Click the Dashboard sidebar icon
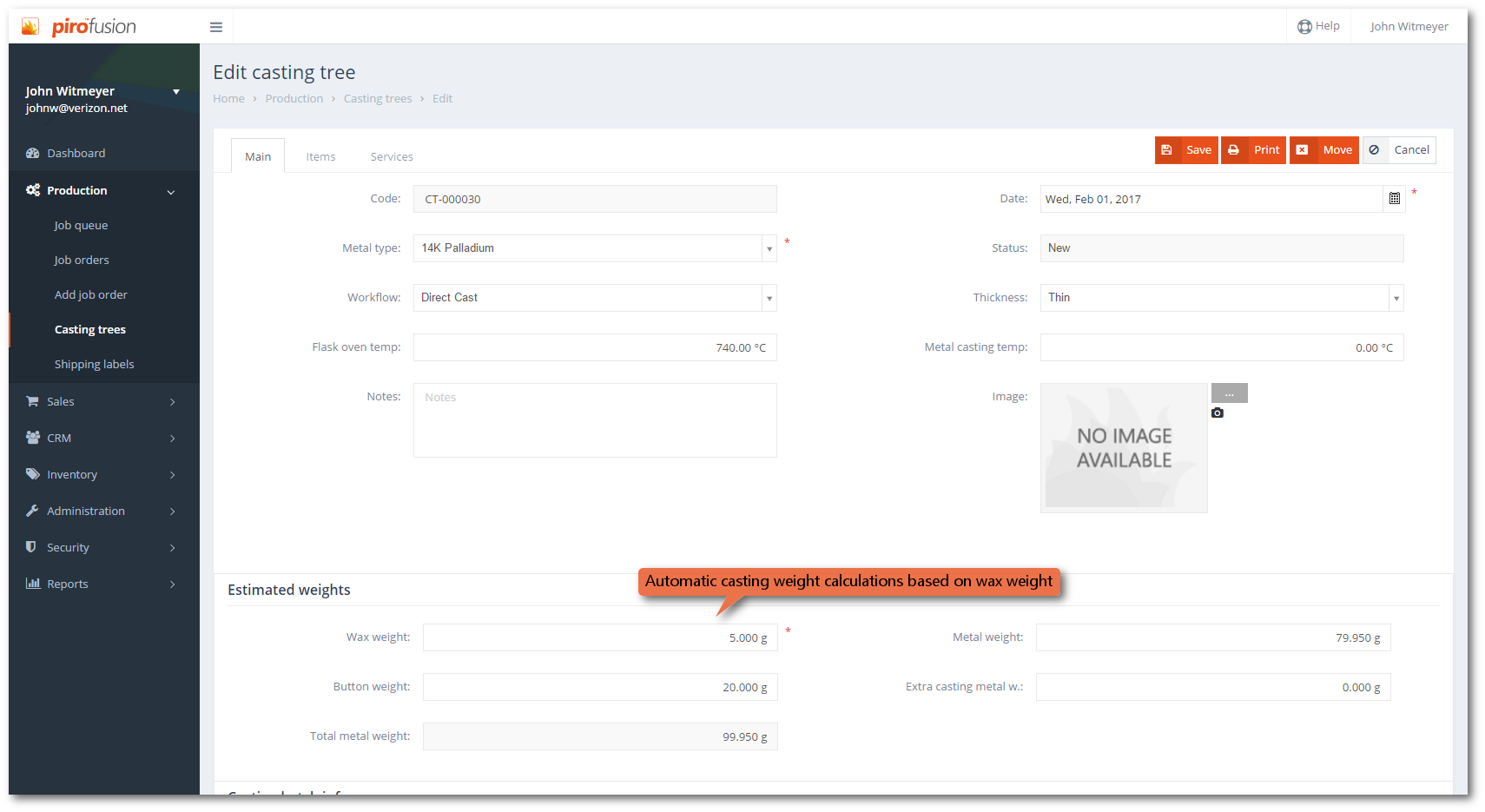 pos(33,153)
